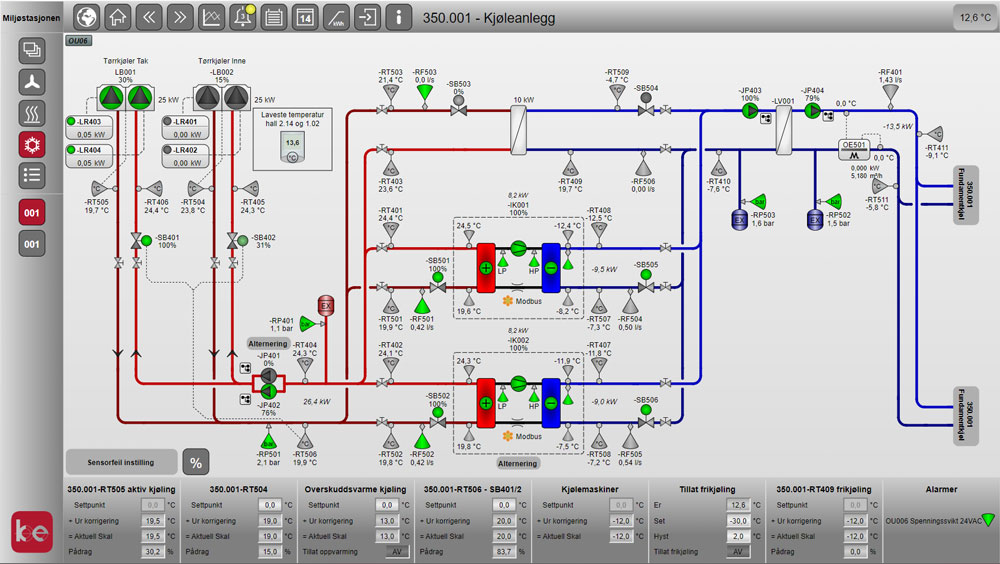
Task: Click the OE501 energy meter
Action: (854, 150)
